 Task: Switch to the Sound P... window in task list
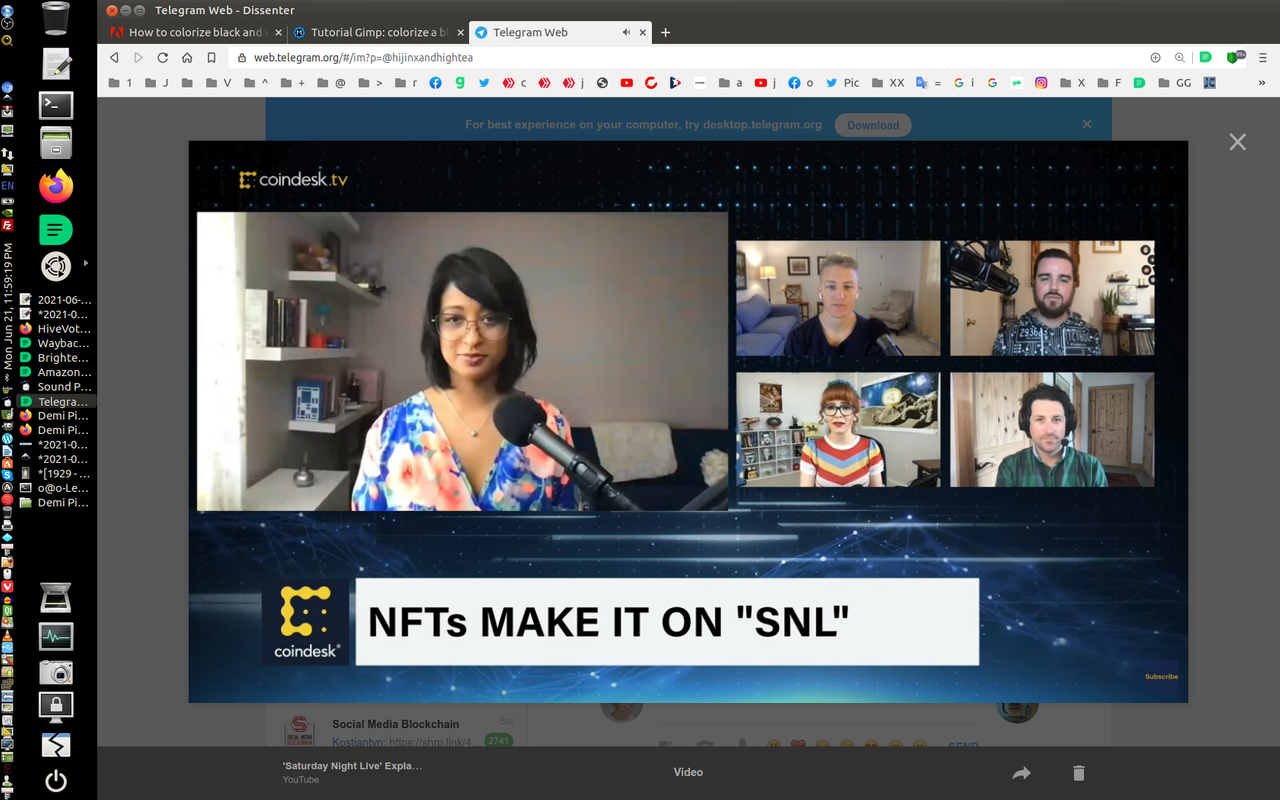(56, 386)
